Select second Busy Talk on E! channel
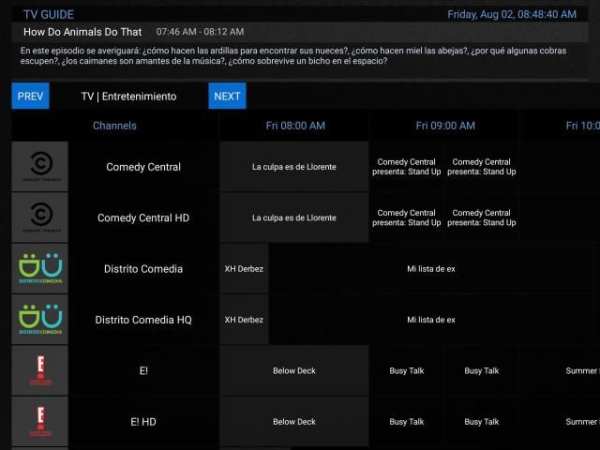 pos(481,370)
